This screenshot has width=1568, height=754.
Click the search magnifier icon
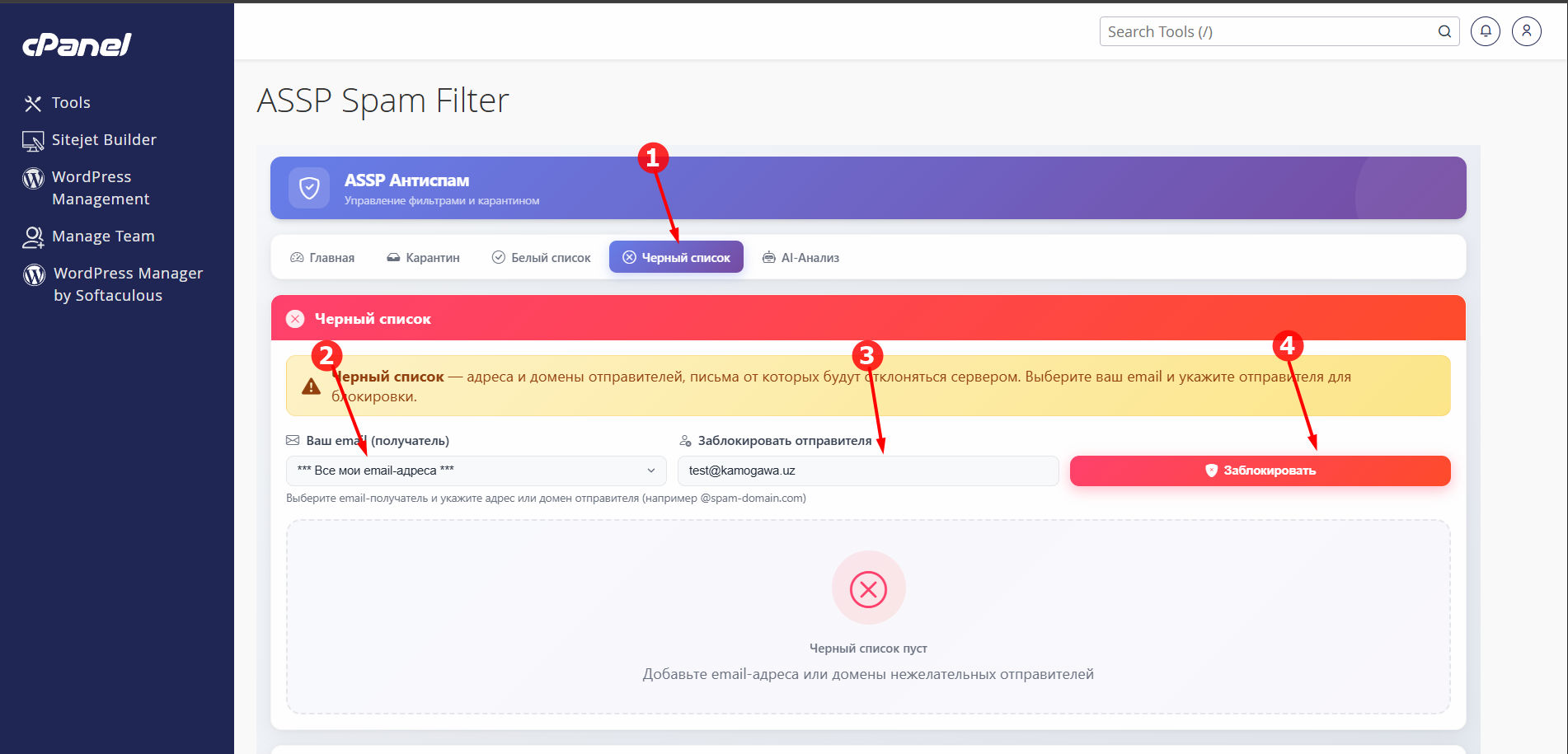[1444, 31]
